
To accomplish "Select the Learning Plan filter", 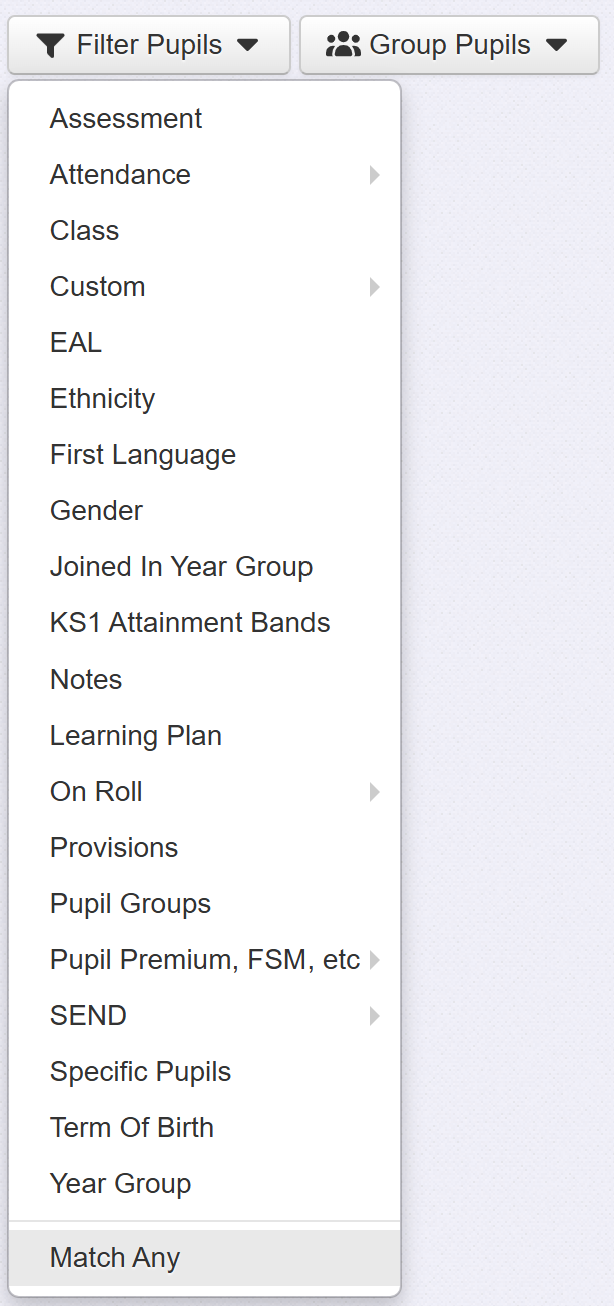I will [x=136, y=736].
